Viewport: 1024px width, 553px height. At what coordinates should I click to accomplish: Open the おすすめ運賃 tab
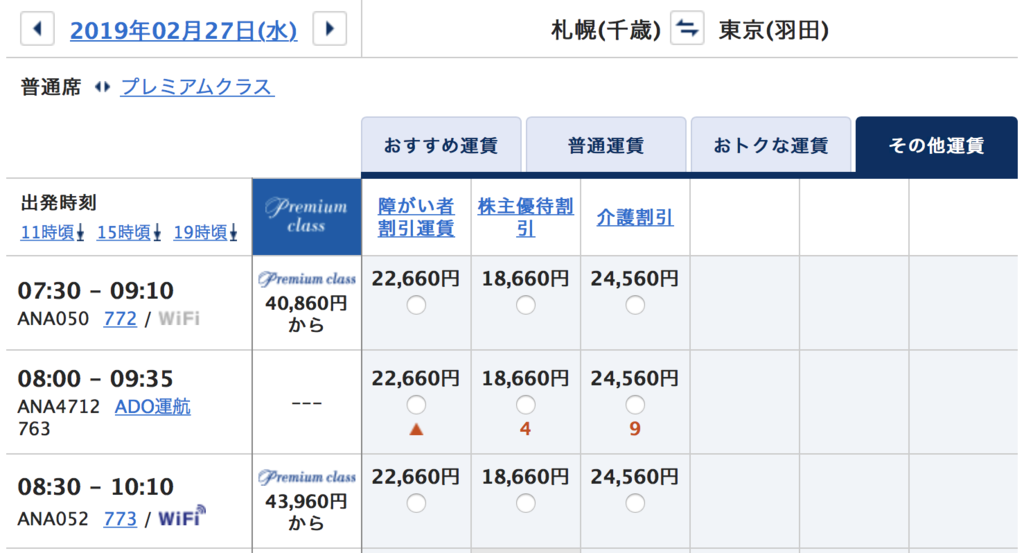click(x=441, y=145)
